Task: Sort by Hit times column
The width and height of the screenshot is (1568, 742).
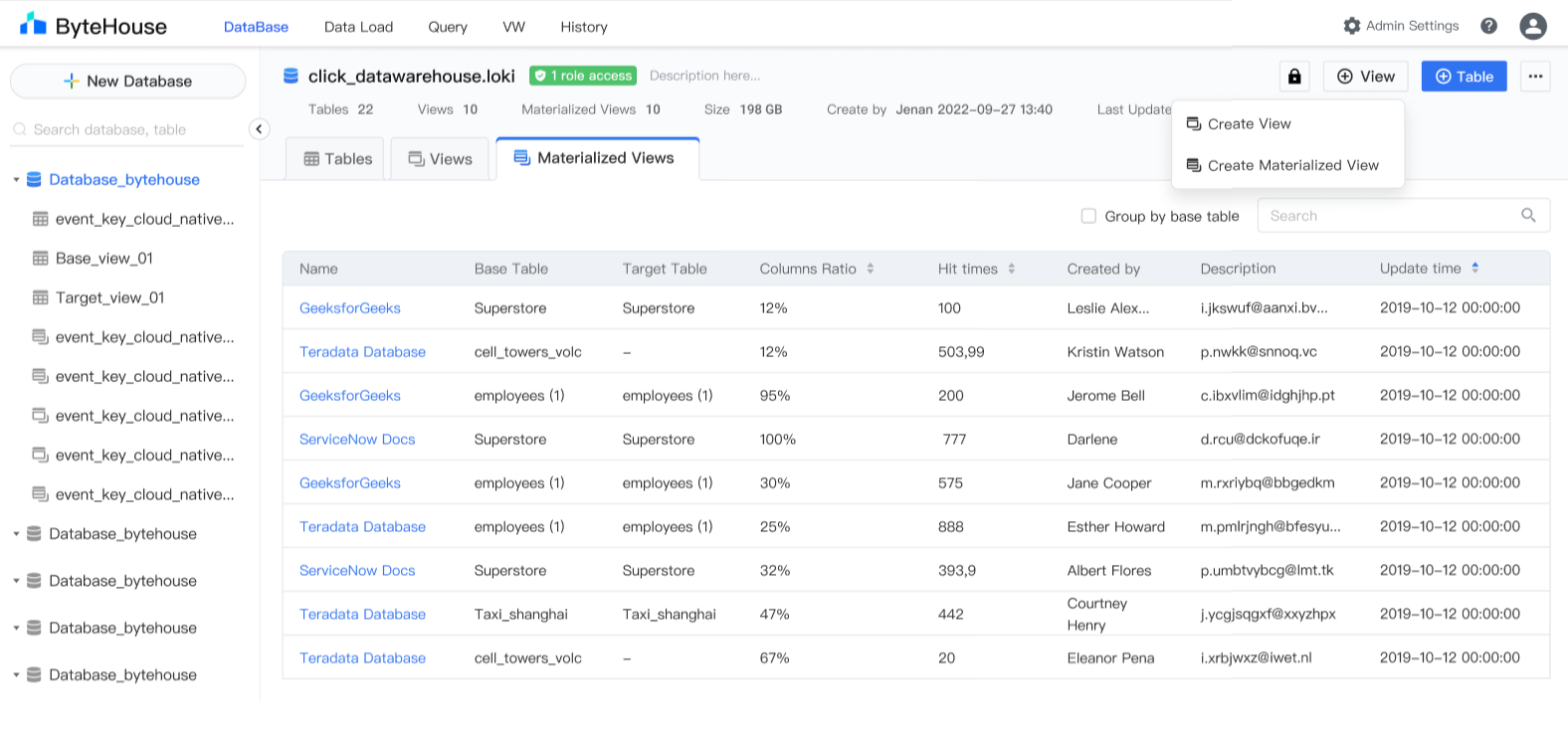Action: click(x=1011, y=269)
